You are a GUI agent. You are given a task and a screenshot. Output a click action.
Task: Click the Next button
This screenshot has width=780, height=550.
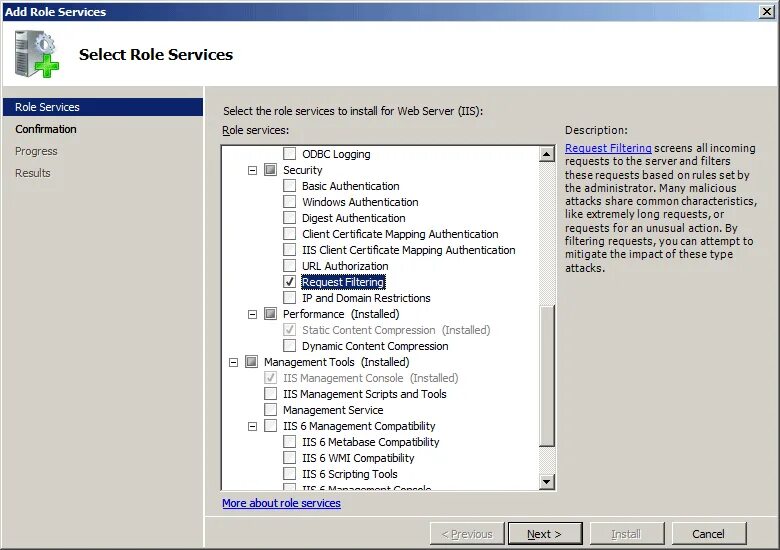[x=545, y=534]
